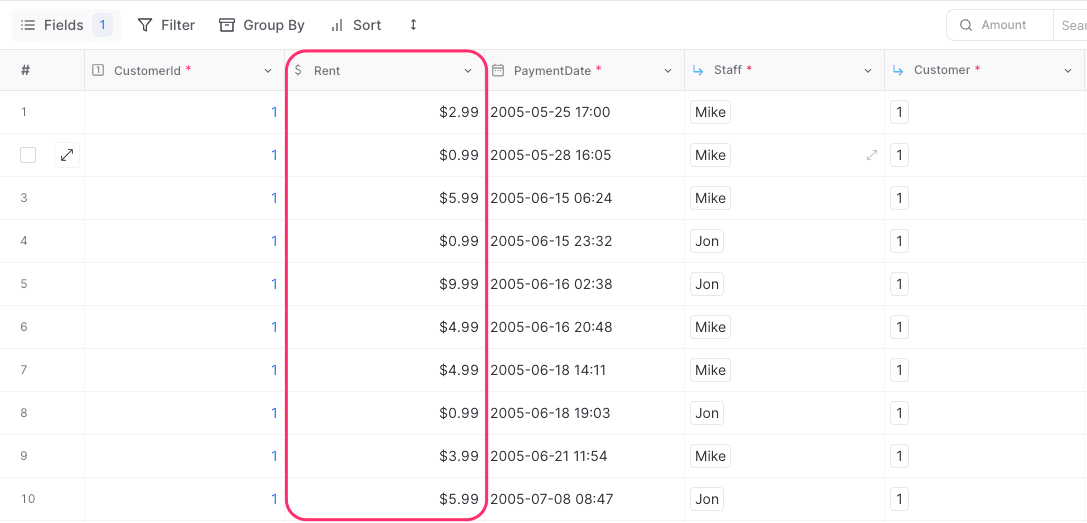Click the Customer link arrow icon
Screen dimensions: 1087x523
tap(898, 70)
